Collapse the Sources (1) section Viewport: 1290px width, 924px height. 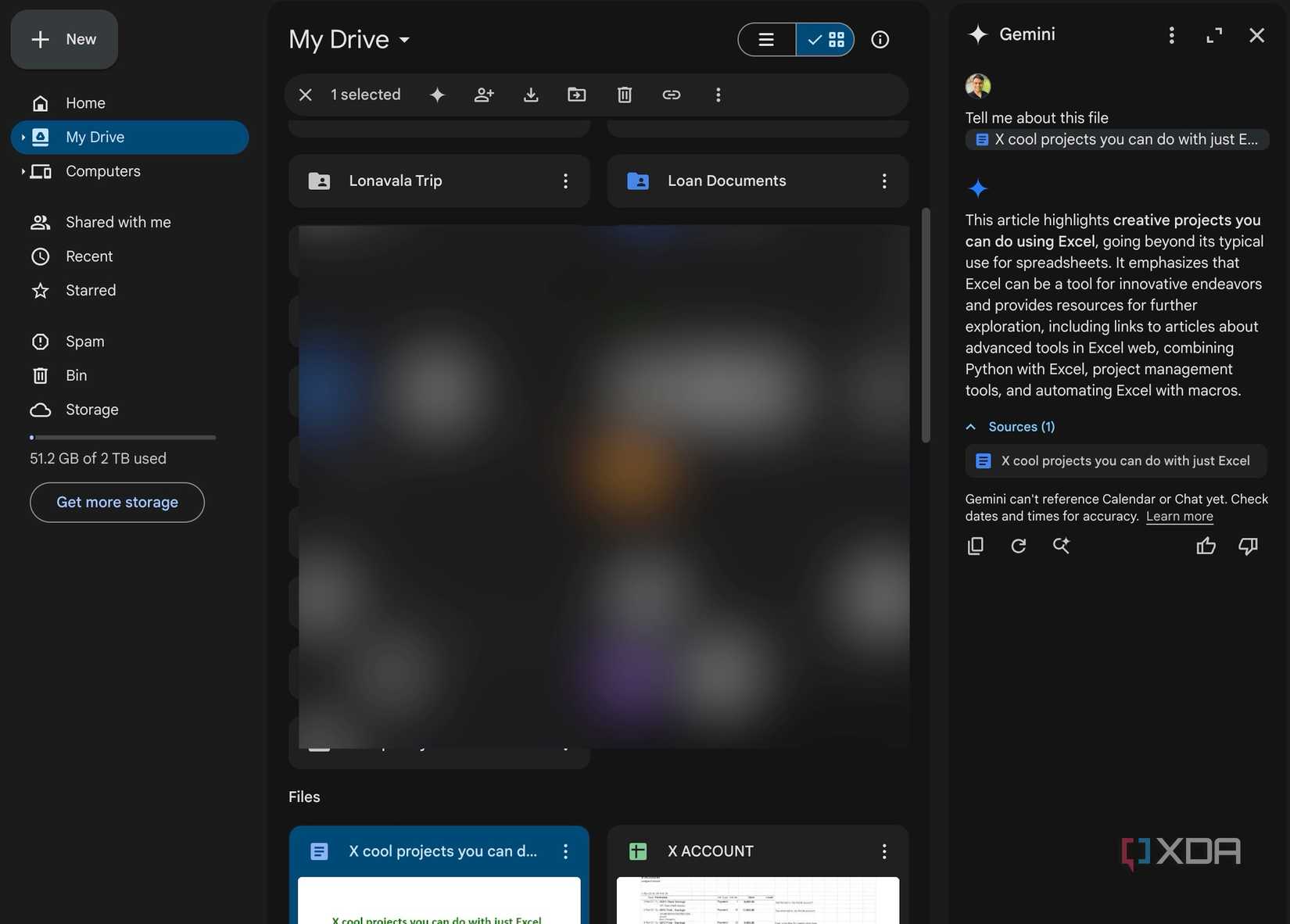(x=1010, y=427)
